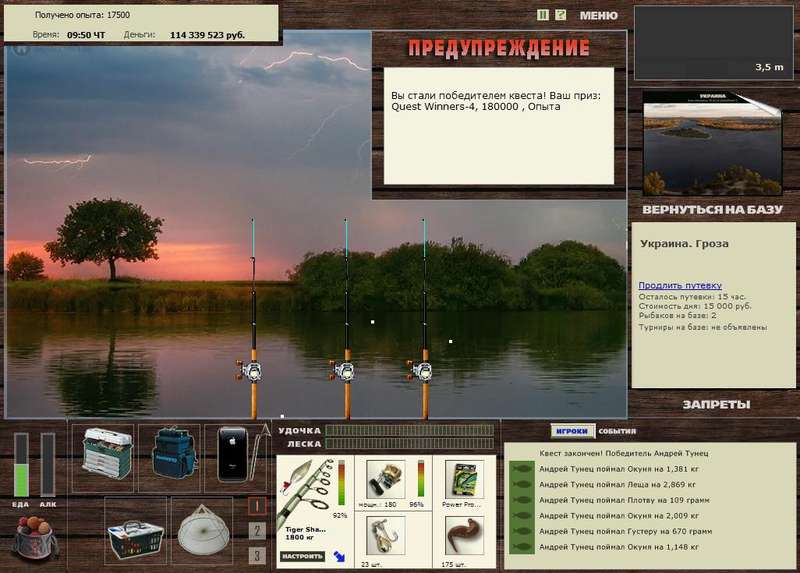Click the ЛЕСКА tension bar
Image resolution: width=800 pixels, height=573 pixels.
[410, 444]
